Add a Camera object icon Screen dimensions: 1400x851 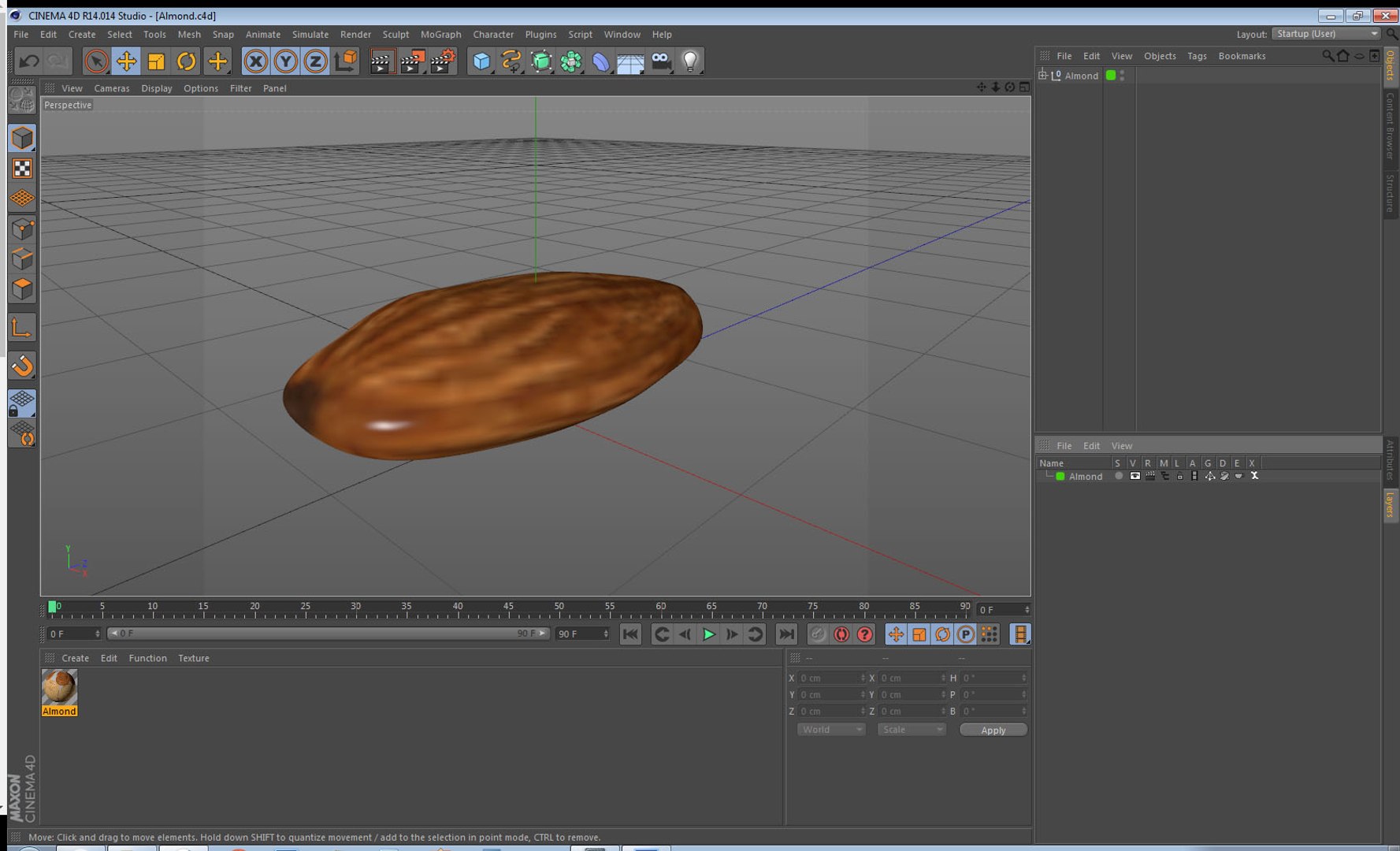[660, 61]
